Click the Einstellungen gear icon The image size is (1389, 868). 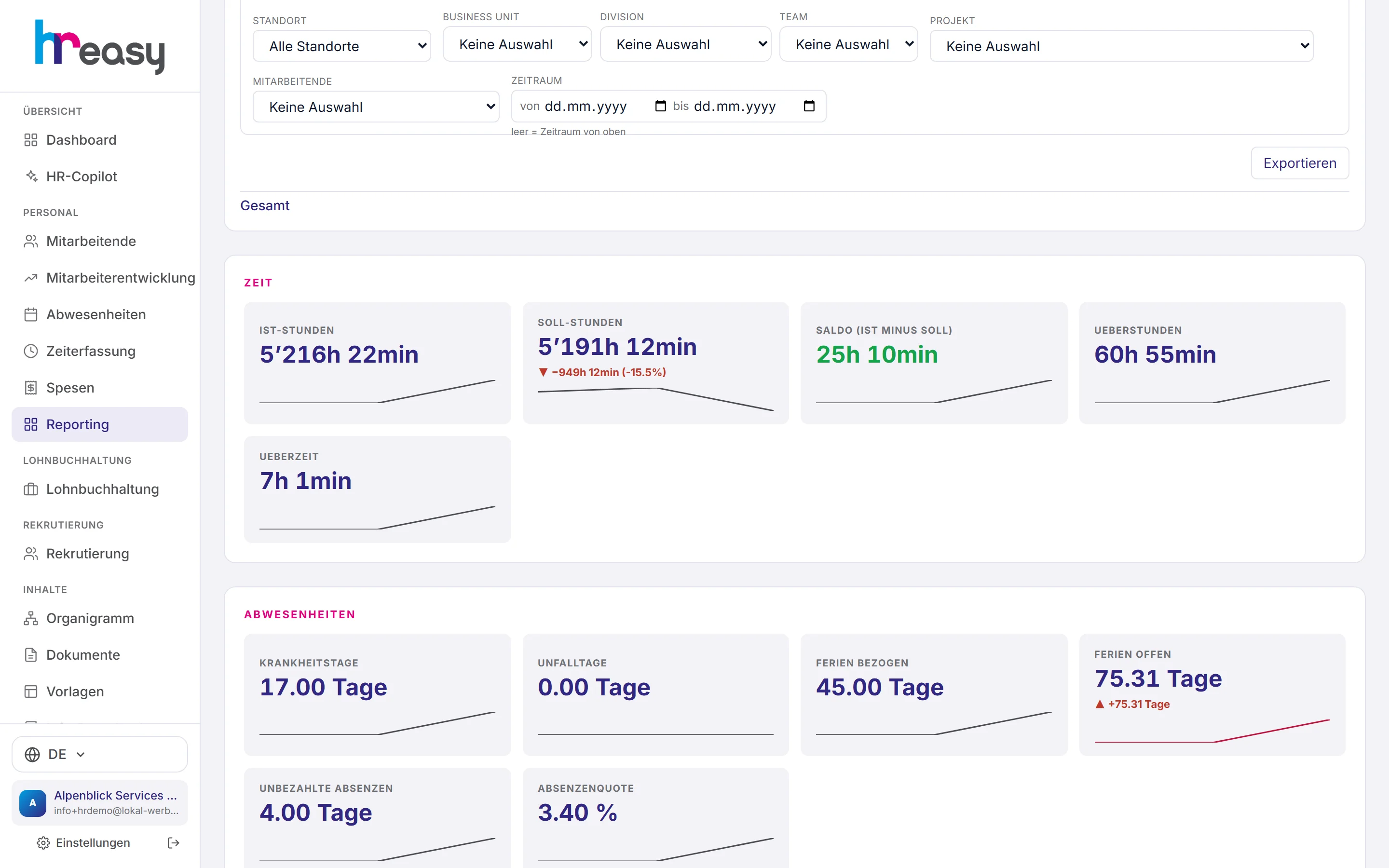[43, 843]
